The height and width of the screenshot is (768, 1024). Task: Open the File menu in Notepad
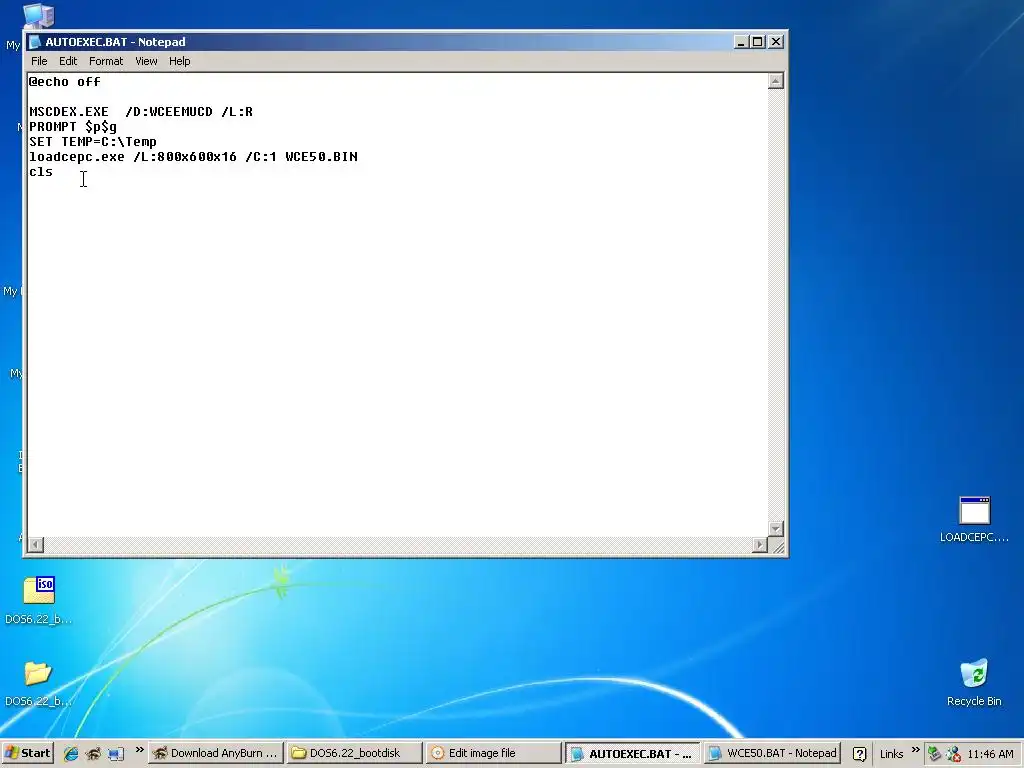tap(39, 61)
